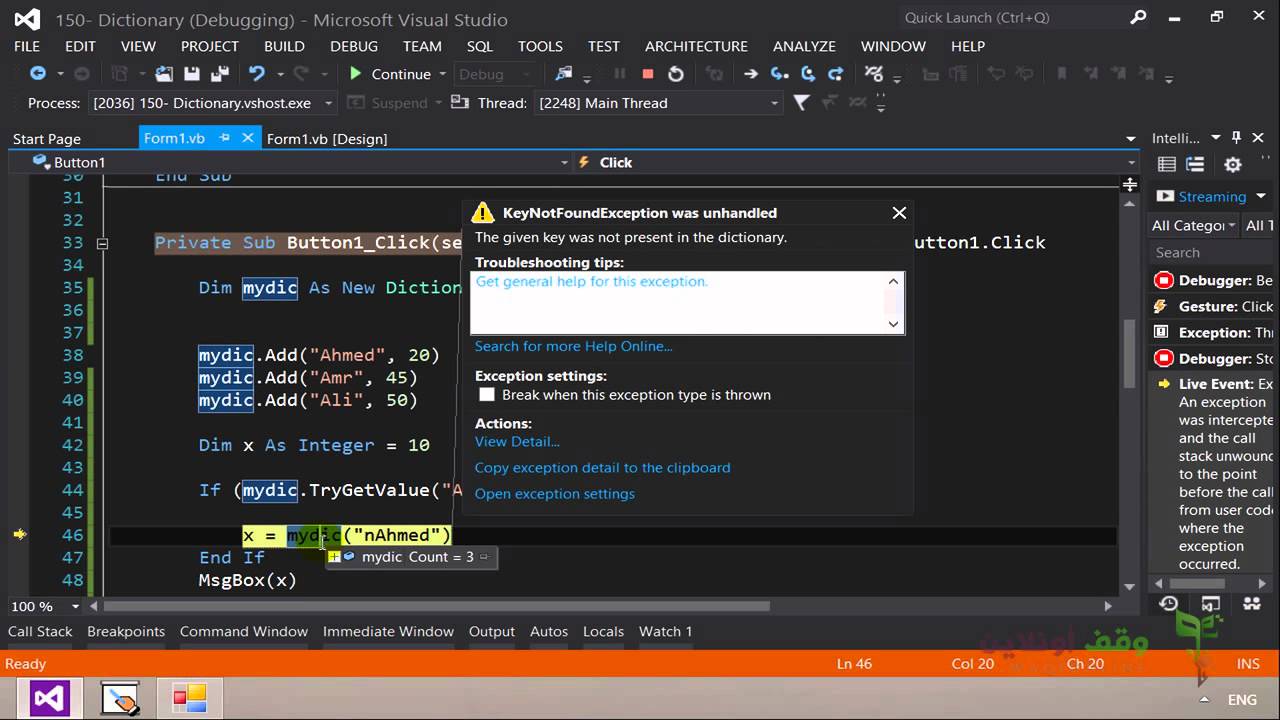Screen dimensions: 1280x720
Task: Enable Break when this exception type is thrown
Action: (487, 395)
